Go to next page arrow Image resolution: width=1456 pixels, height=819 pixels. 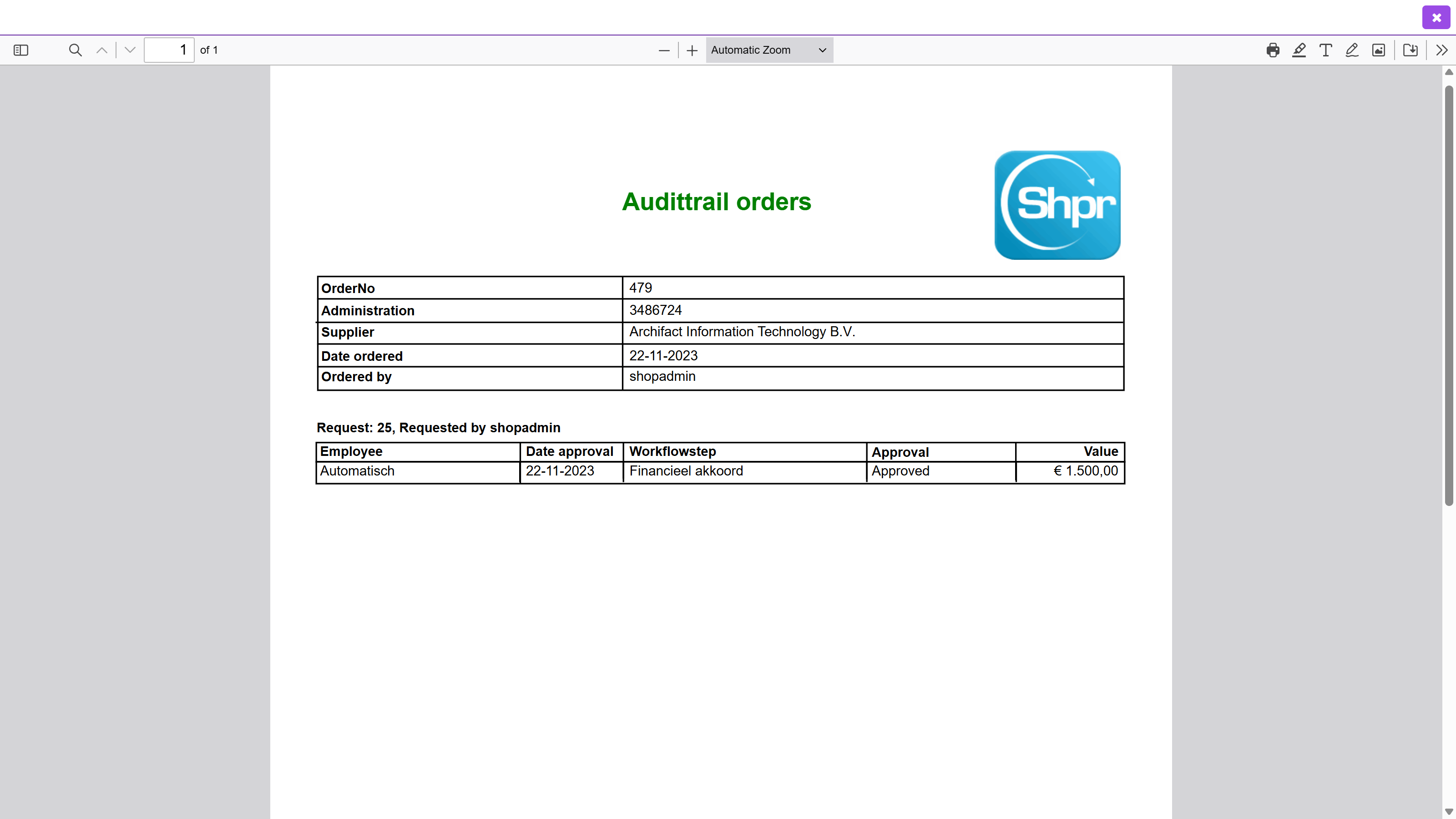pyautogui.click(x=130, y=51)
